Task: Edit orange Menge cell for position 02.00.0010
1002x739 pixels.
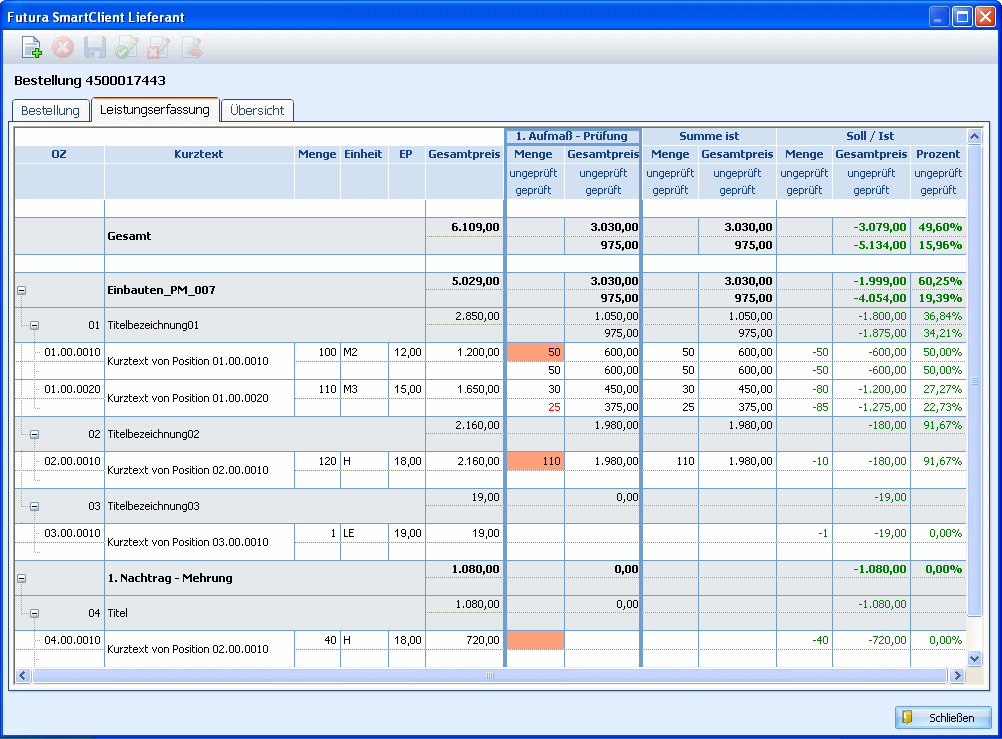Action: tap(535, 461)
